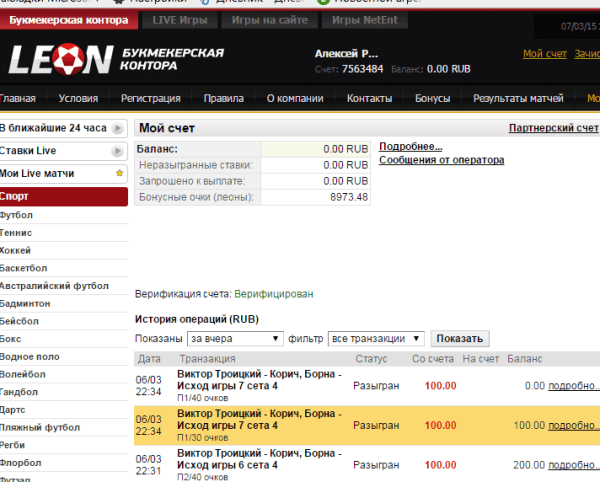This screenshot has width=600, height=482.
Task: Open Результаты матчей menu item
Action: (518, 99)
